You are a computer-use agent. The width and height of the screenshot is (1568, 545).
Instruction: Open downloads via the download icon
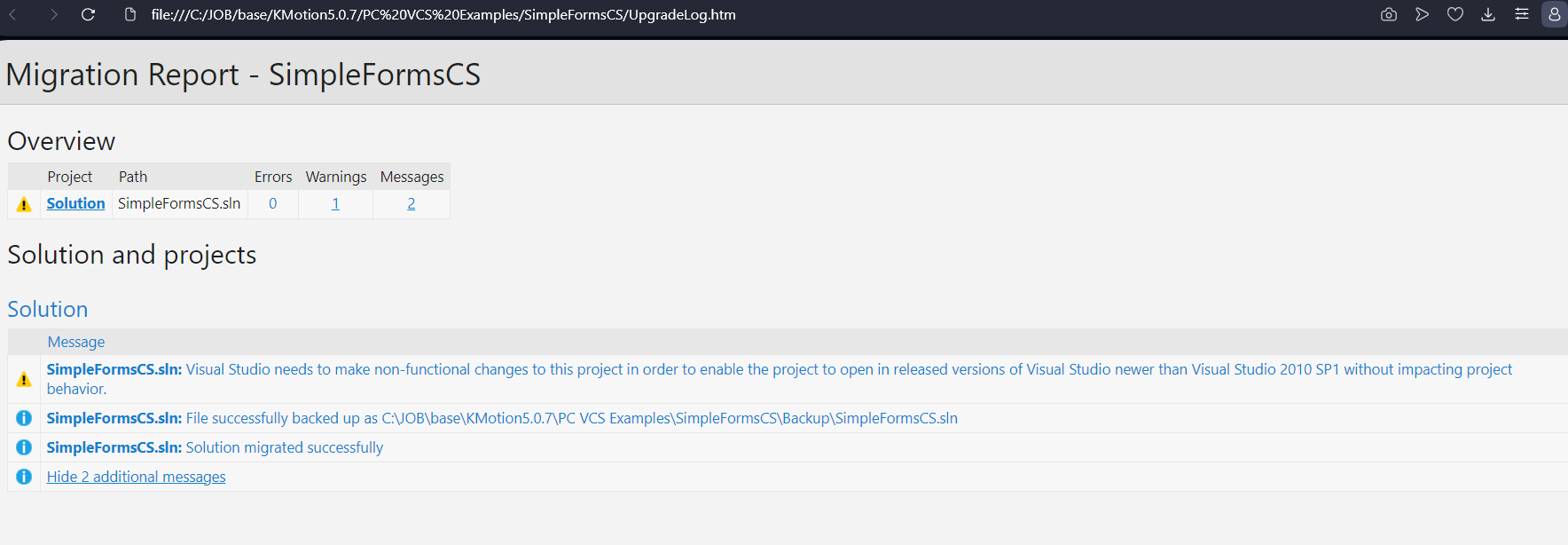point(1488,14)
